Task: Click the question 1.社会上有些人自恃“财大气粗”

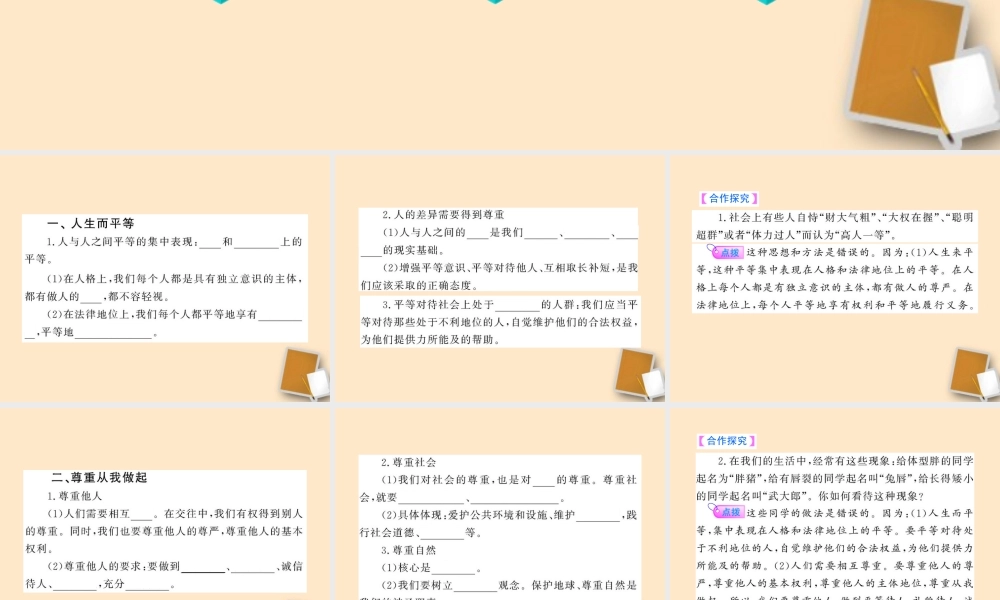Action: click(x=835, y=226)
